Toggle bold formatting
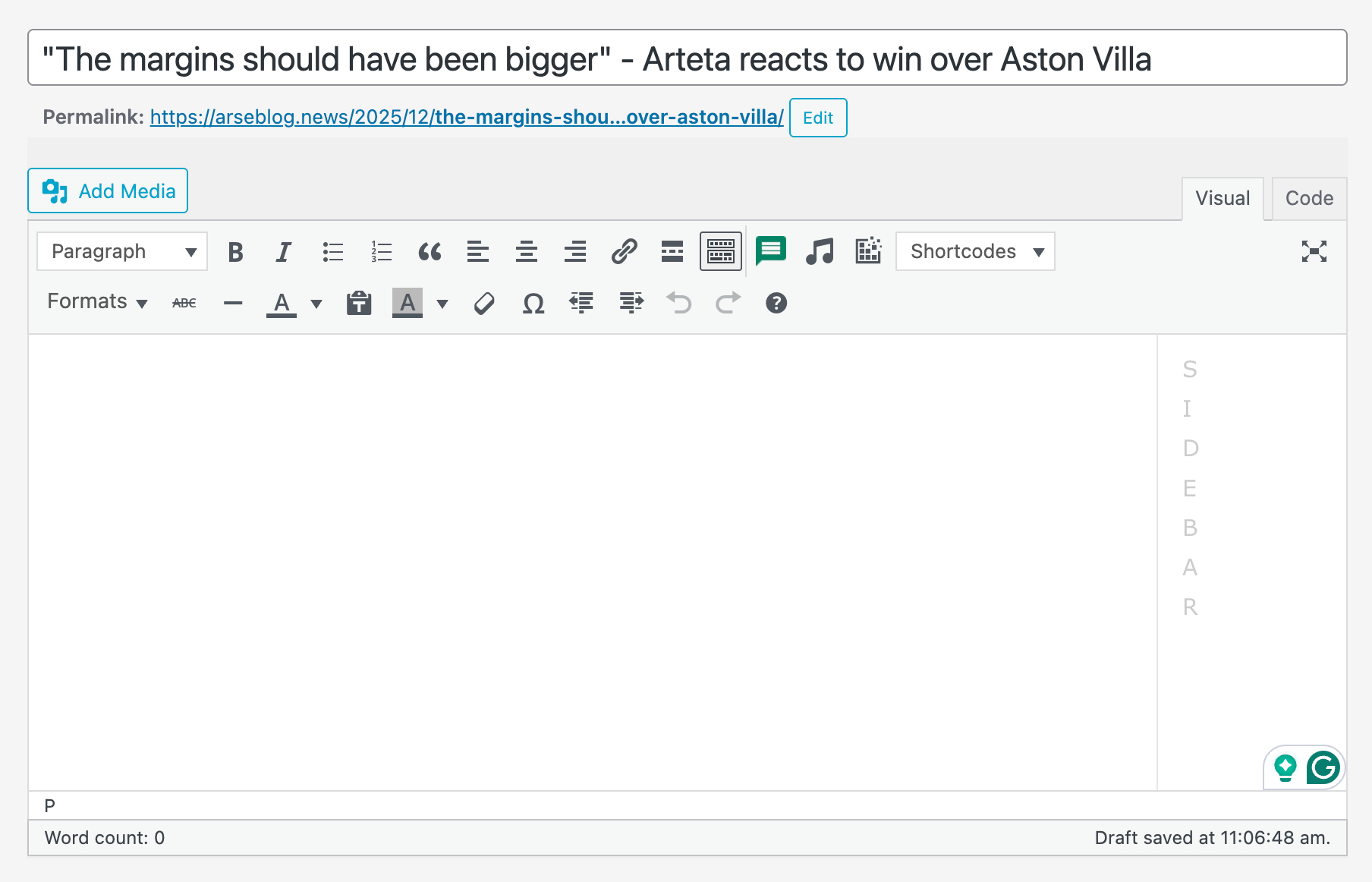Screen dimensions: 1372x882 (235, 252)
